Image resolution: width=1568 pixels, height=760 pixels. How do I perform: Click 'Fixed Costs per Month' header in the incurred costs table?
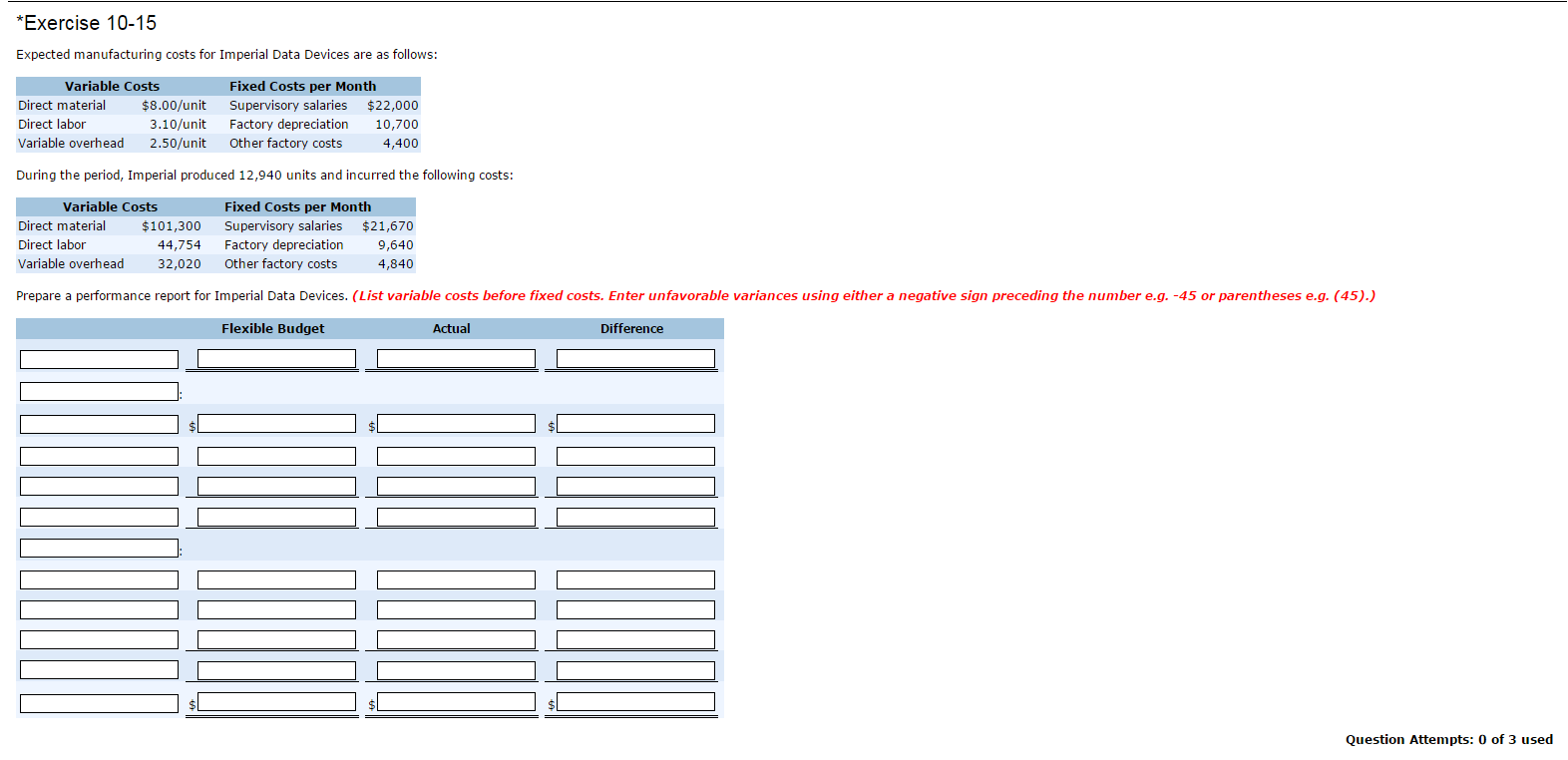tap(297, 206)
